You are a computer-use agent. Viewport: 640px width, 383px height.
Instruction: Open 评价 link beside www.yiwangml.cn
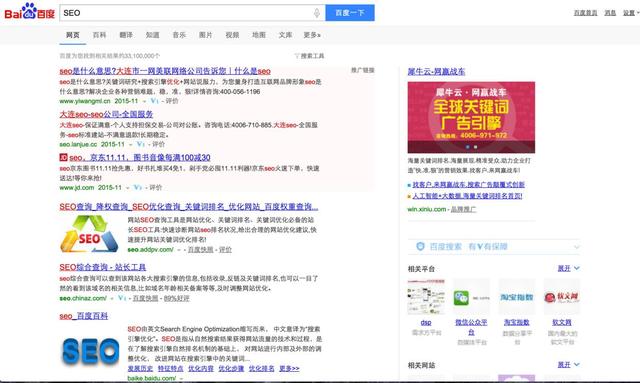point(172,101)
